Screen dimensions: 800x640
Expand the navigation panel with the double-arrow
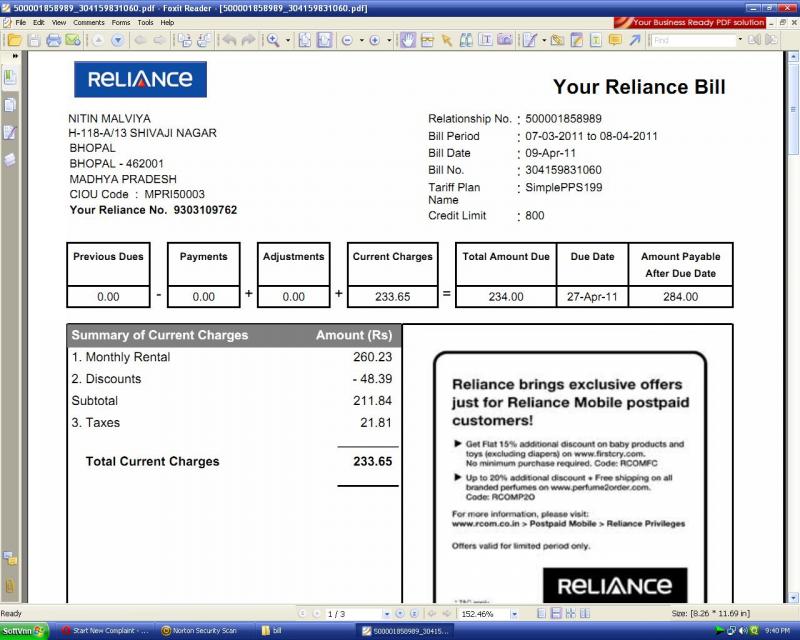pos(15,56)
